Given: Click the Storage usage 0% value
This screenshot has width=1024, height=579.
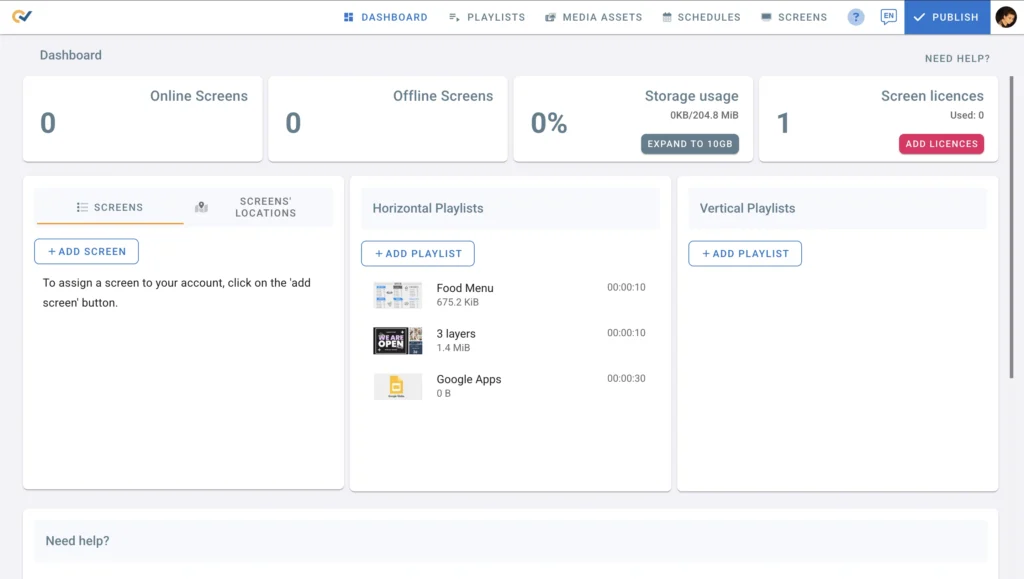Looking at the screenshot, I should (x=549, y=123).
